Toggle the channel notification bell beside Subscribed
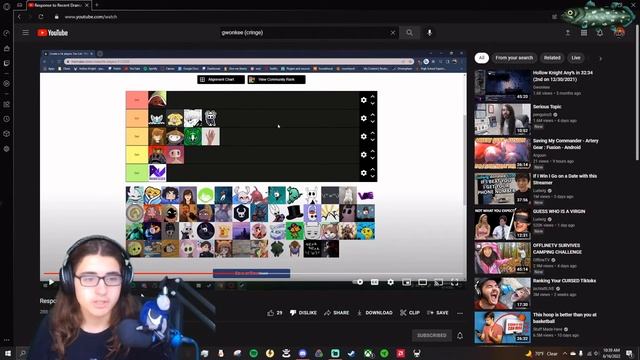Screen dimensions: 640x360 pos(460,336)
